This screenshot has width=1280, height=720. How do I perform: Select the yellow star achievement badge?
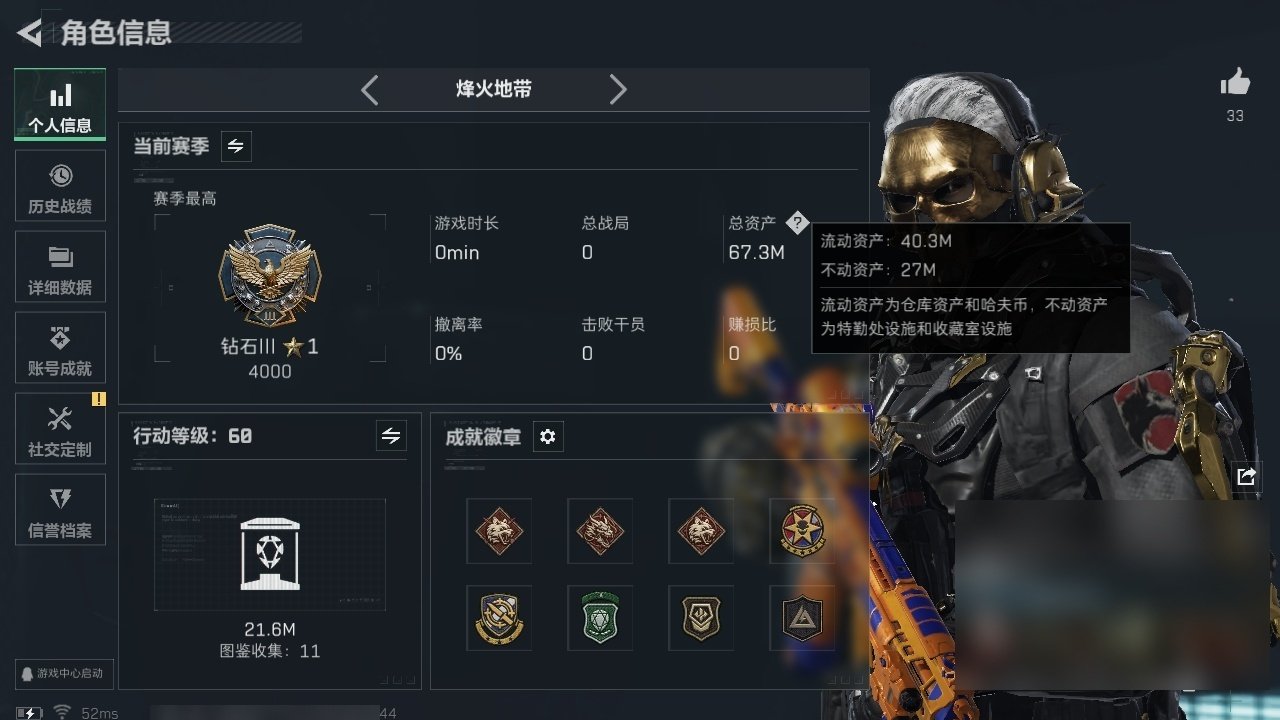point(802,531)
